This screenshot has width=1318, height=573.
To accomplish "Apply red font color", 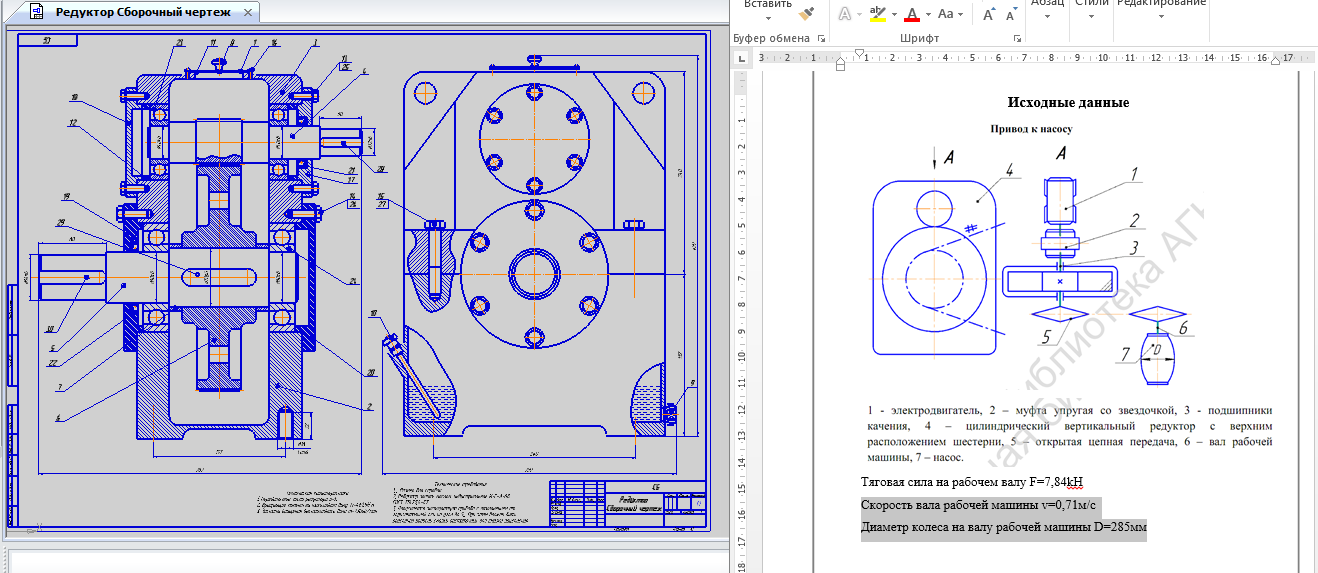I will point(911,13).
